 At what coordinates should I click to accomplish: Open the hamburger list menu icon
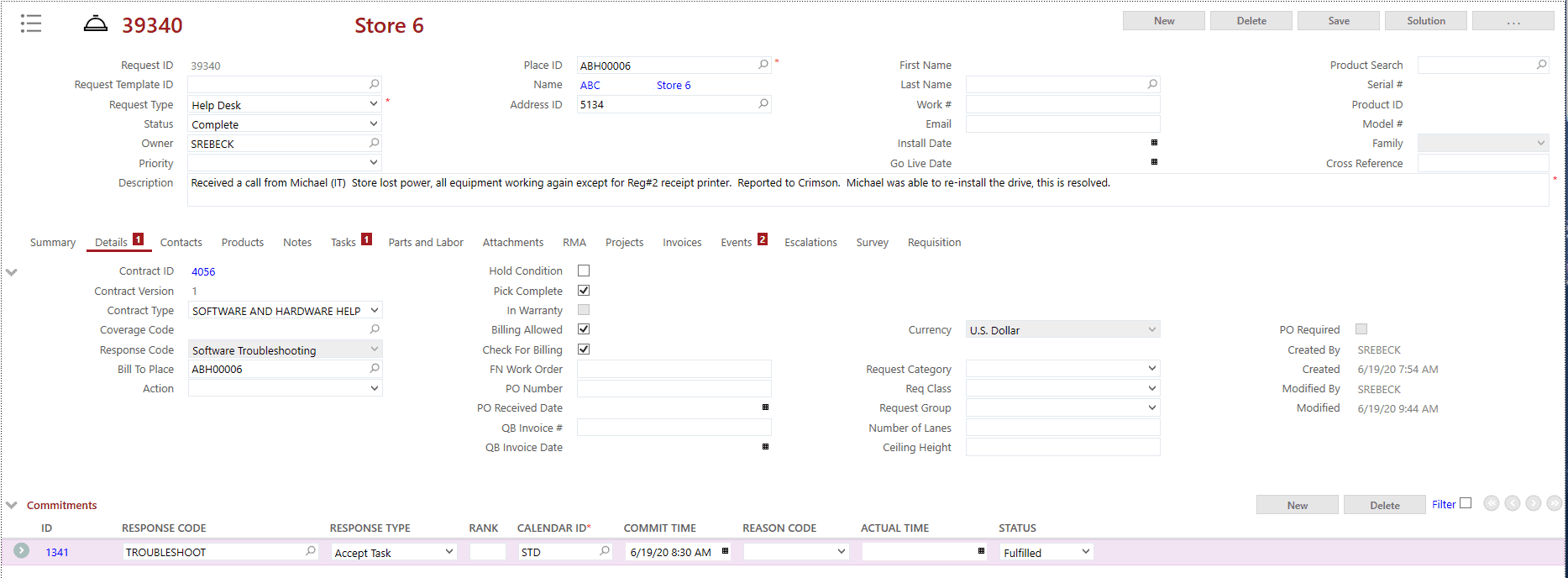pyautogui.click(x=31, y=24)
